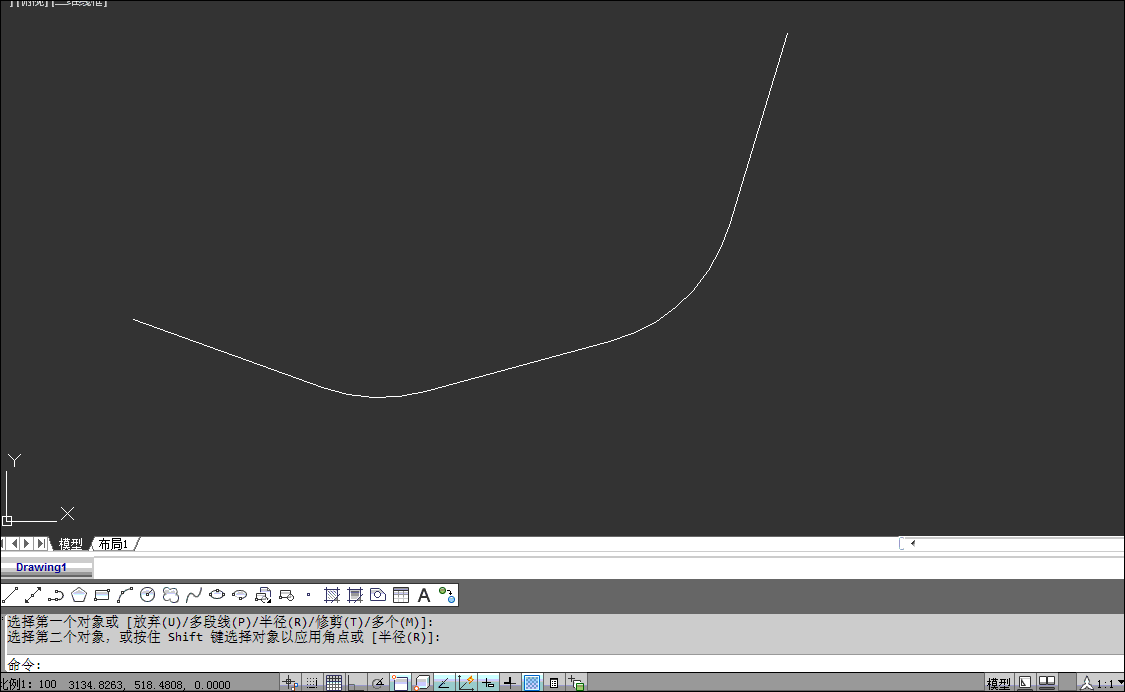Select the Hatch fill tool
This screenshot has height=692, width=1125.
333,595
